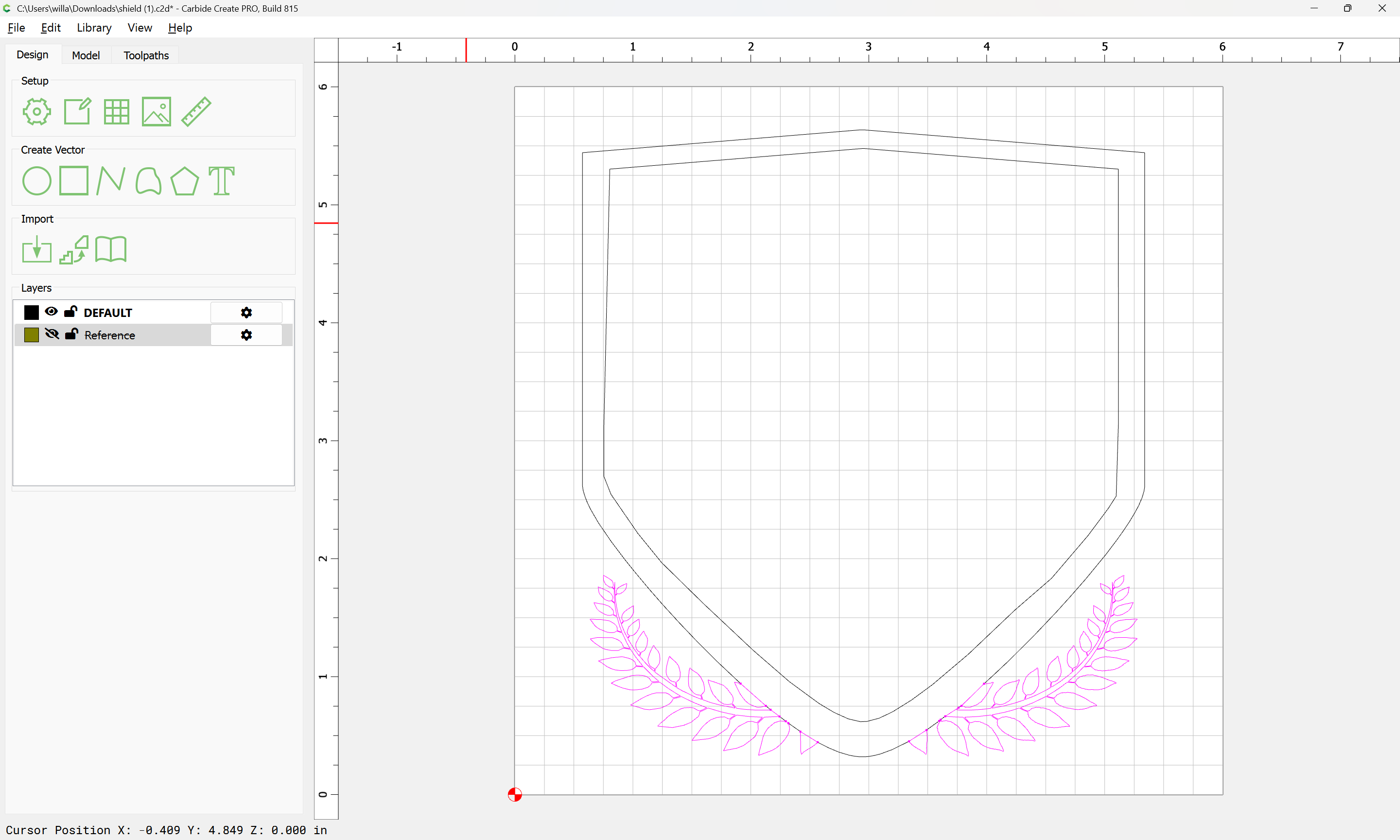The height and width of the screenshot is (840, 1400).
Task: Select the Reference layer name
Action: point(110,336)
